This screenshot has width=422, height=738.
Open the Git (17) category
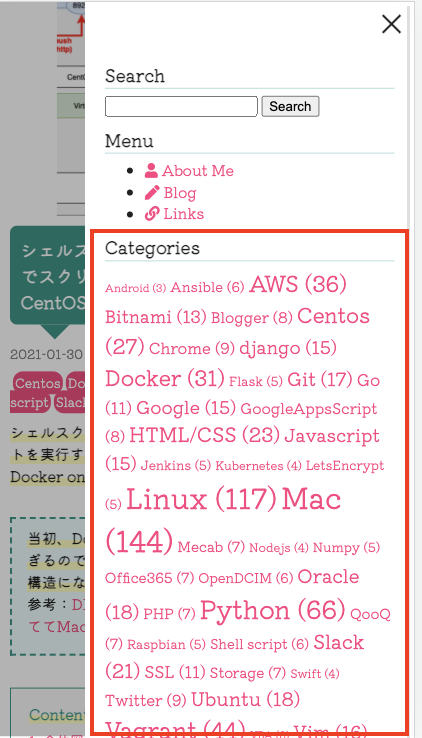319,379
